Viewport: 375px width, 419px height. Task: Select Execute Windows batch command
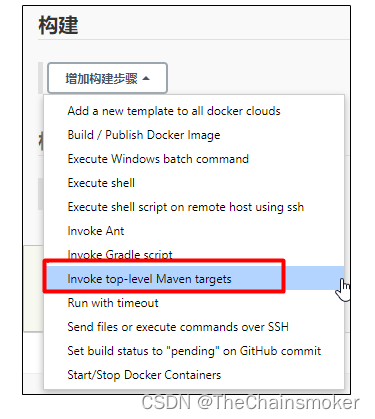coord(158,159)
